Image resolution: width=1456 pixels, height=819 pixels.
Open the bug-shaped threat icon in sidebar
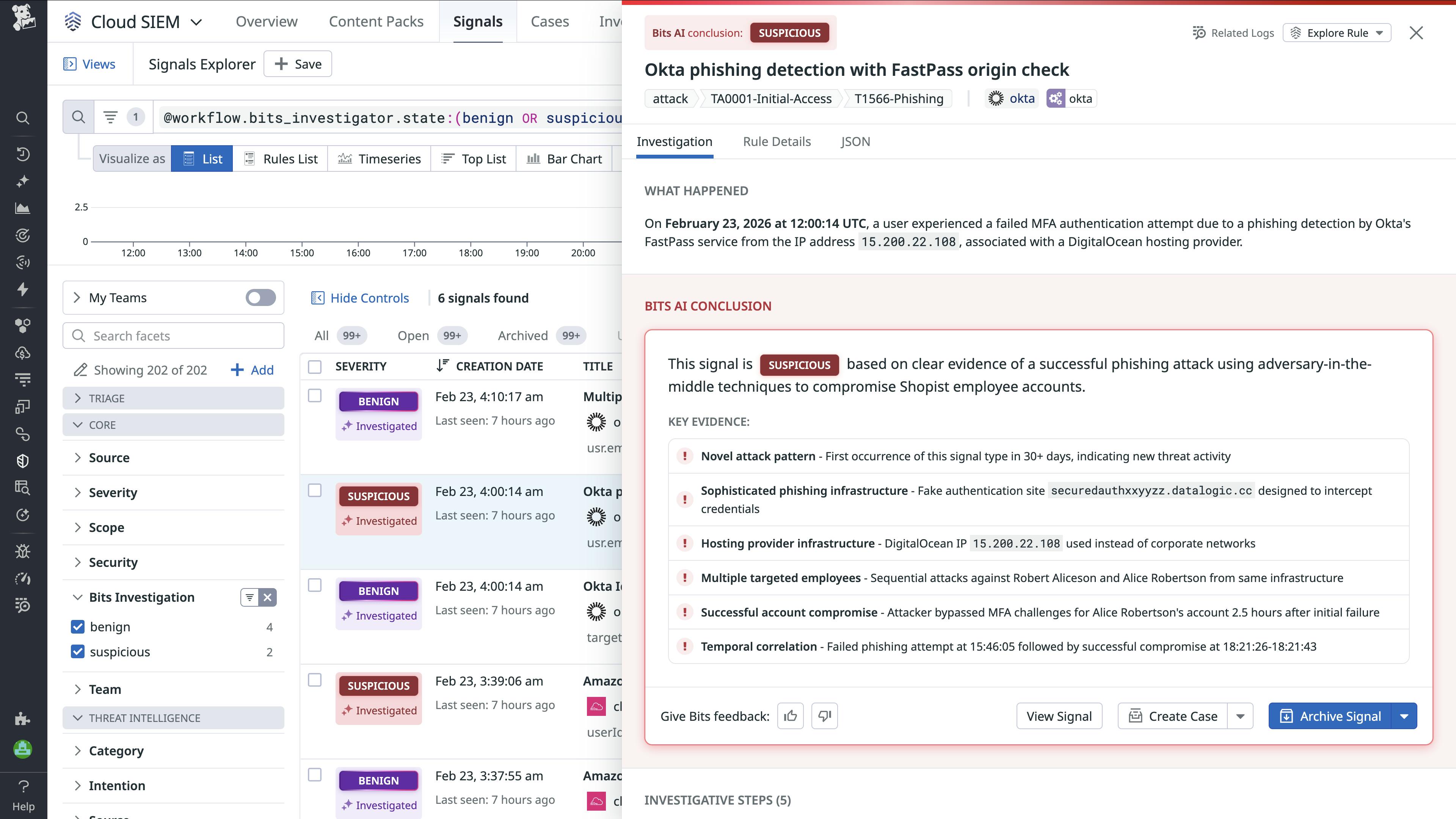23,551
